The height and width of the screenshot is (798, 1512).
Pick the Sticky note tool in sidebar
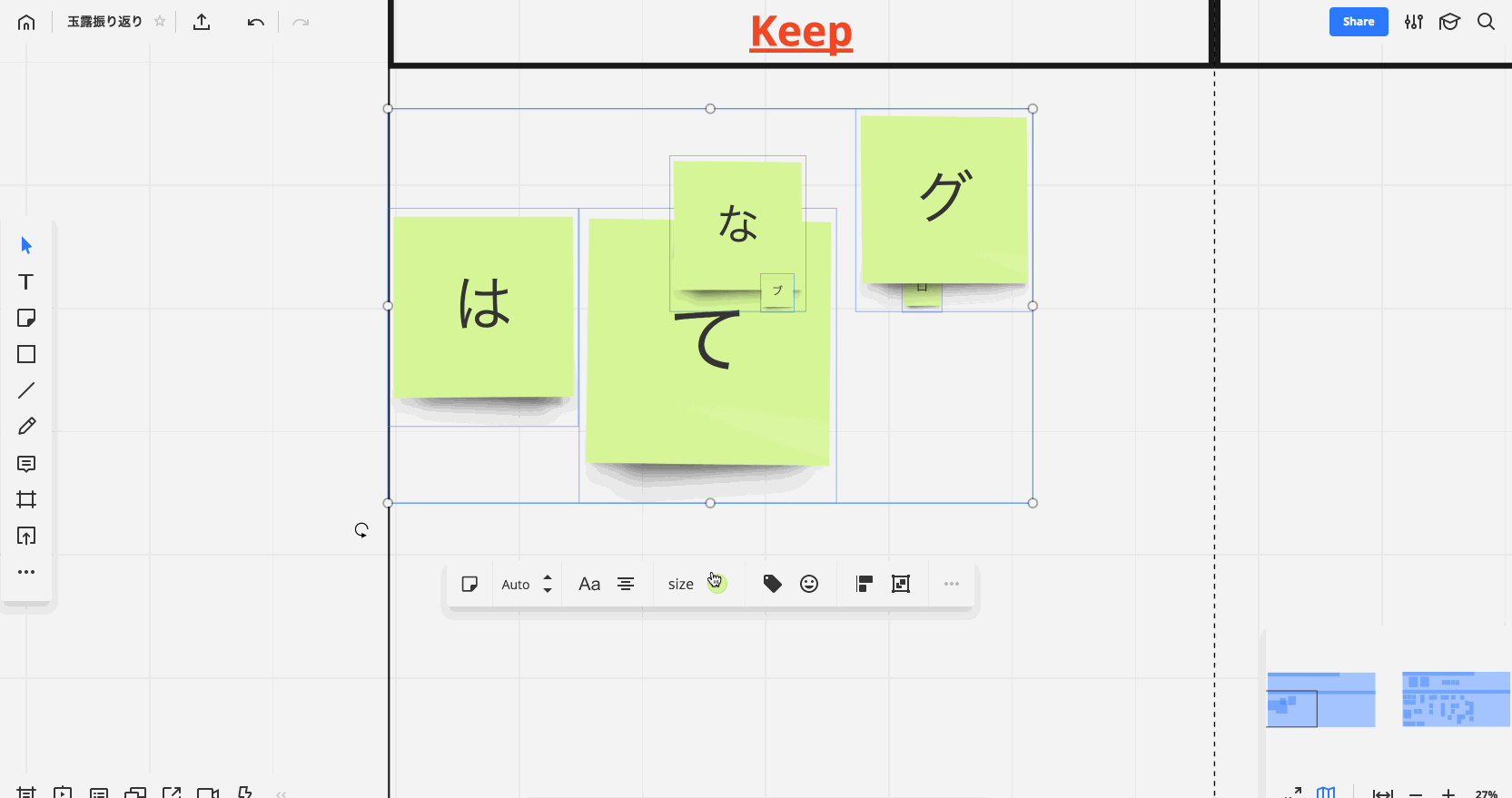pos(26,318)
